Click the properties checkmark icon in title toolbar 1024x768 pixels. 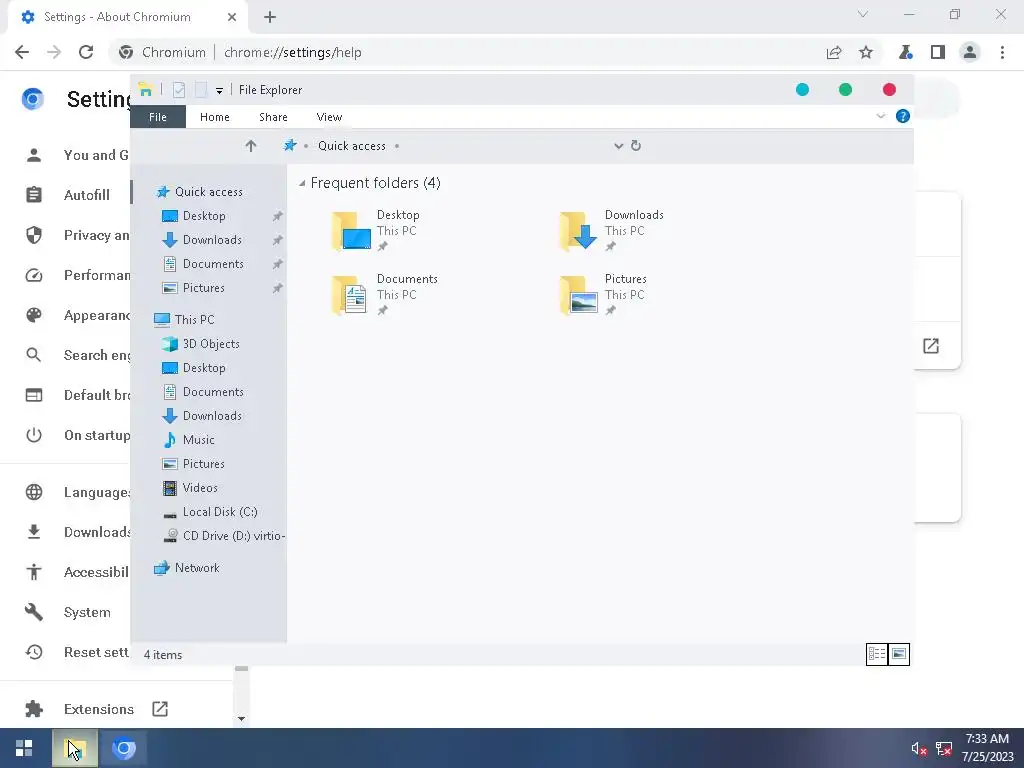point(179,90)
